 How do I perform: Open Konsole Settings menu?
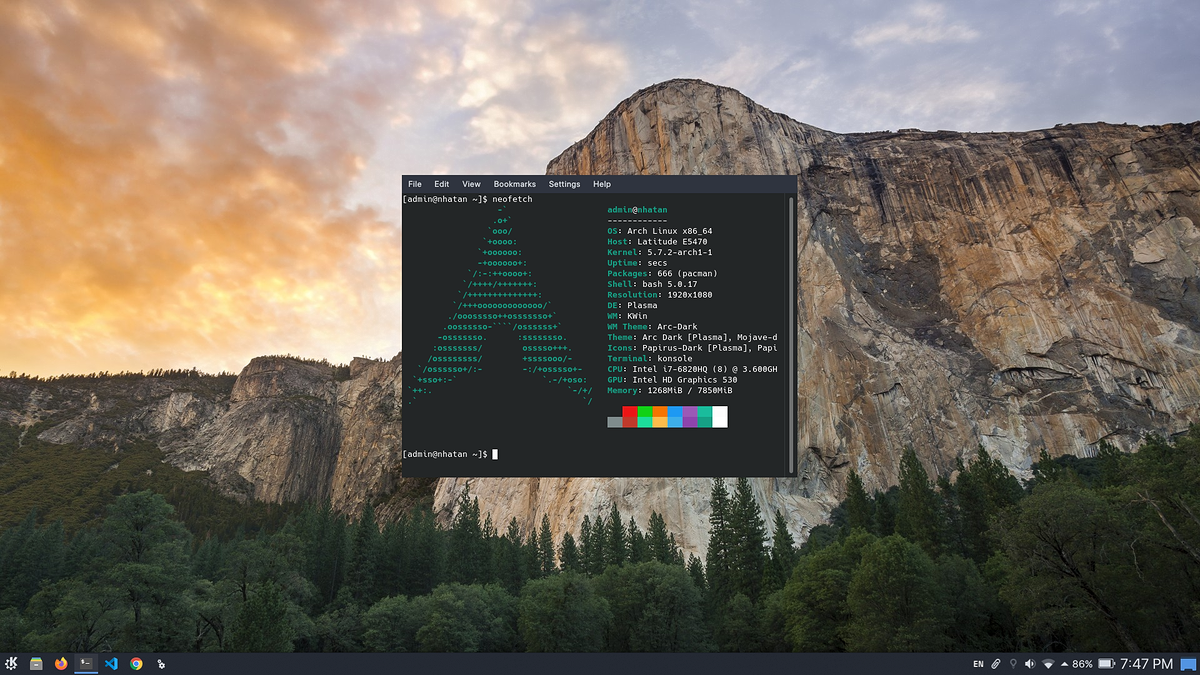coord(564,184)
